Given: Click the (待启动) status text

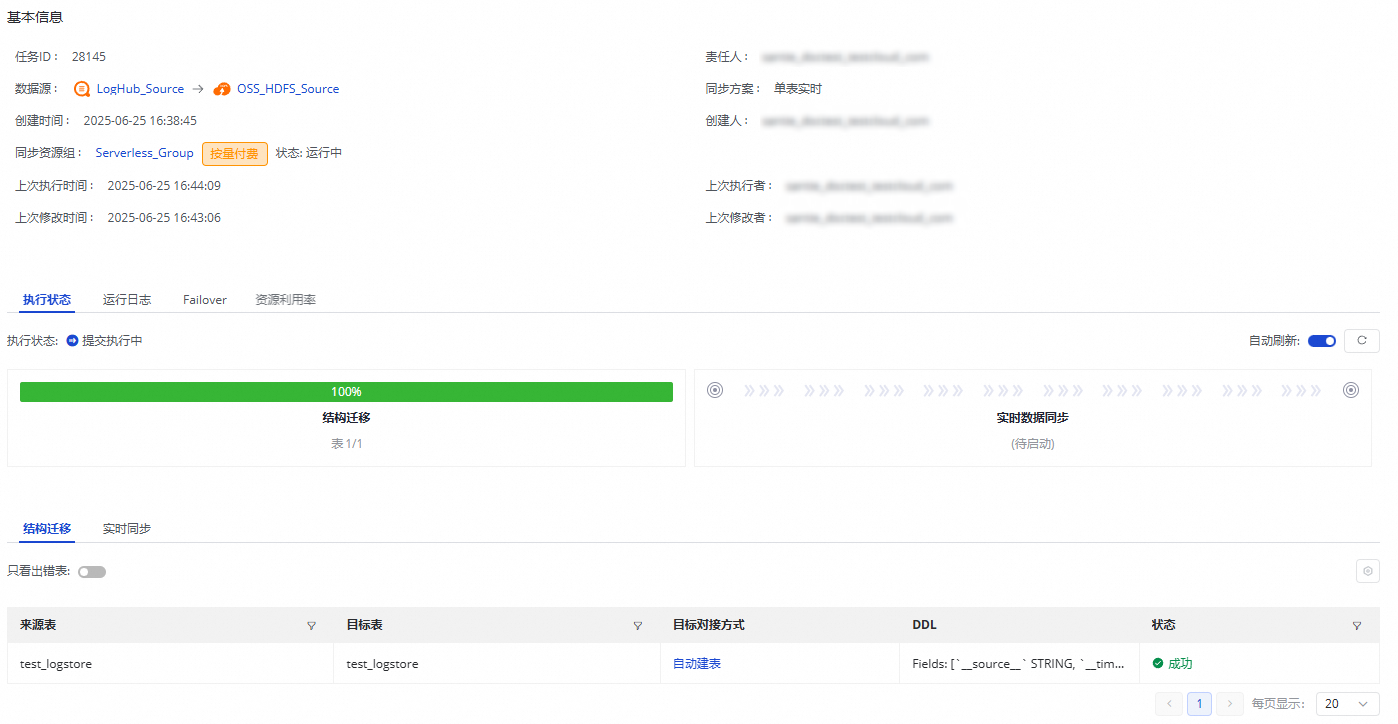Looking at the screenshot, I should point(1033,443).
